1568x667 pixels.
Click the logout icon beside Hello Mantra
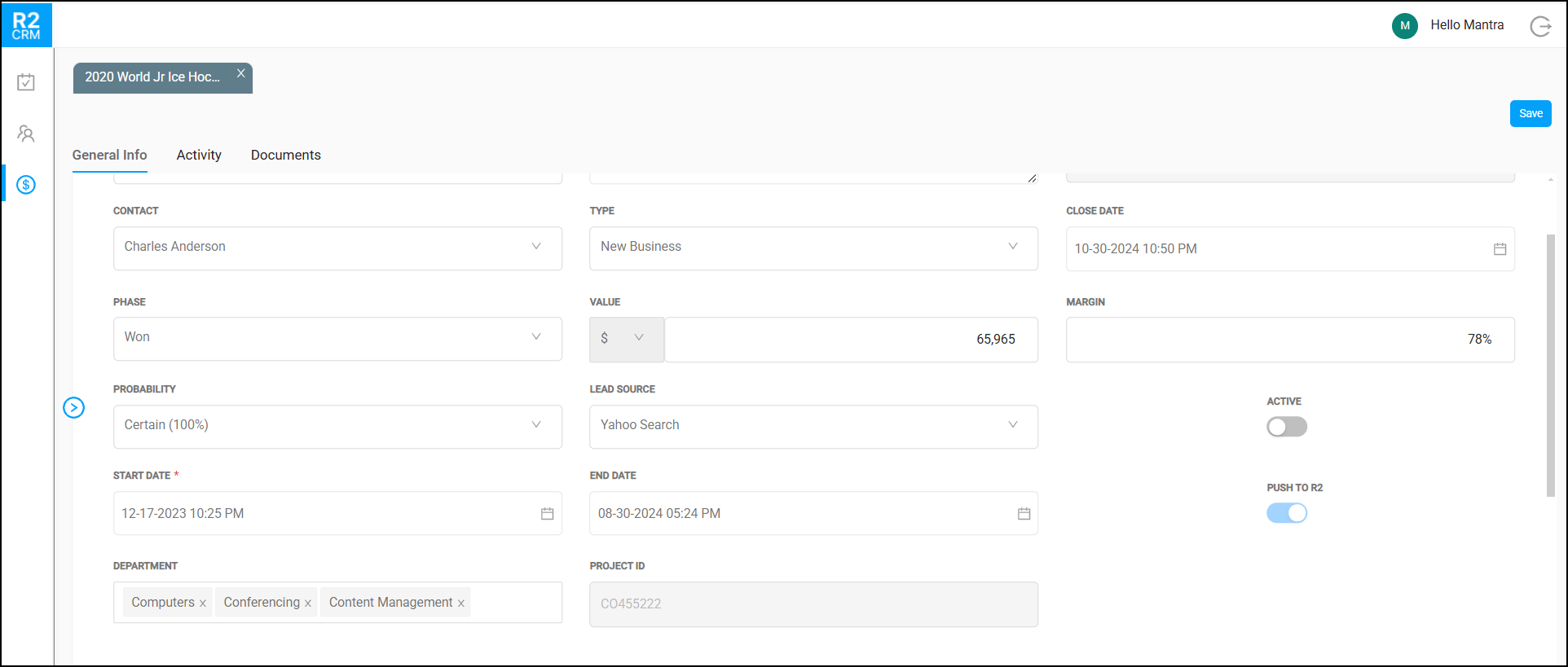coord(1540,26)
